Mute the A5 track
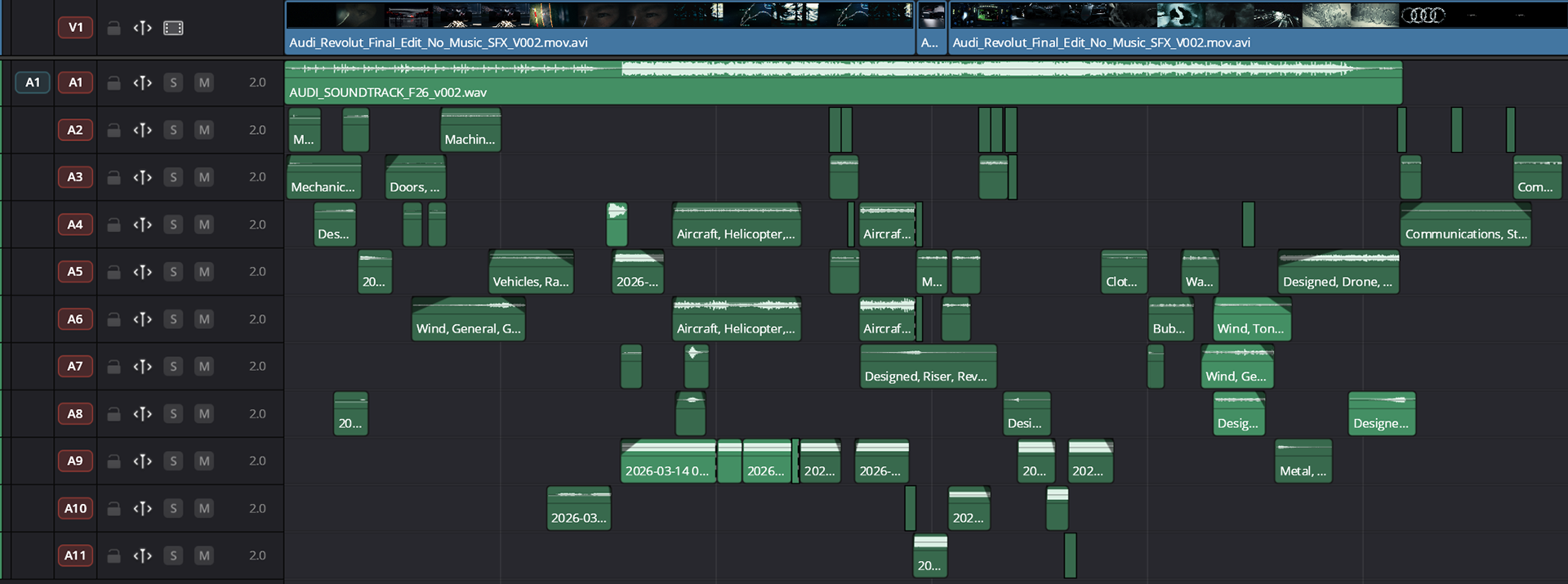This screenshot has width=1568, height=584. pos(204,272)
